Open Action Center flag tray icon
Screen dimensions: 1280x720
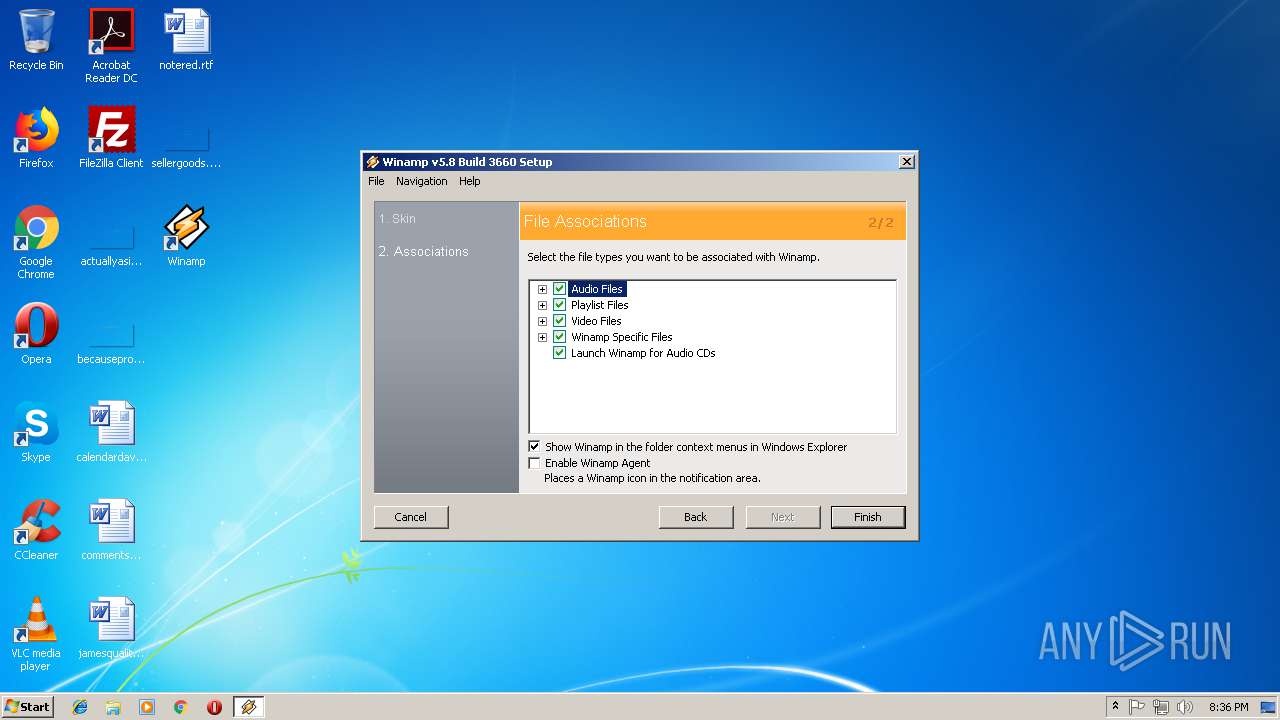1137,707
